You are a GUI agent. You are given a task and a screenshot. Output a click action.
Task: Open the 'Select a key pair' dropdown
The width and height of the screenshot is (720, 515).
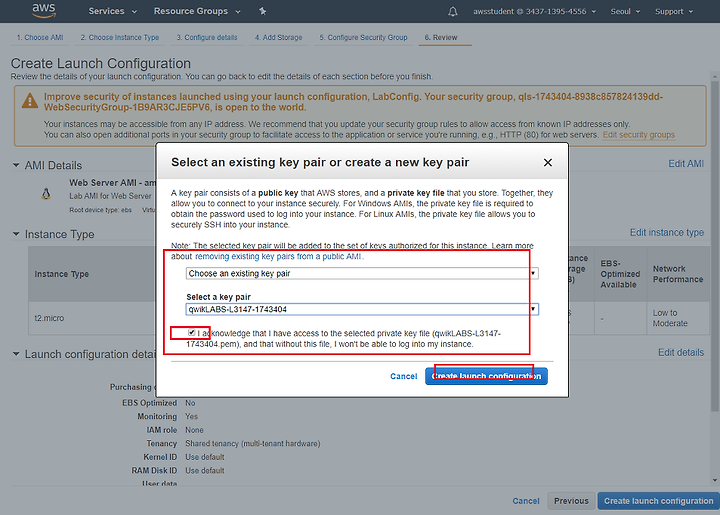pos(362,309)
